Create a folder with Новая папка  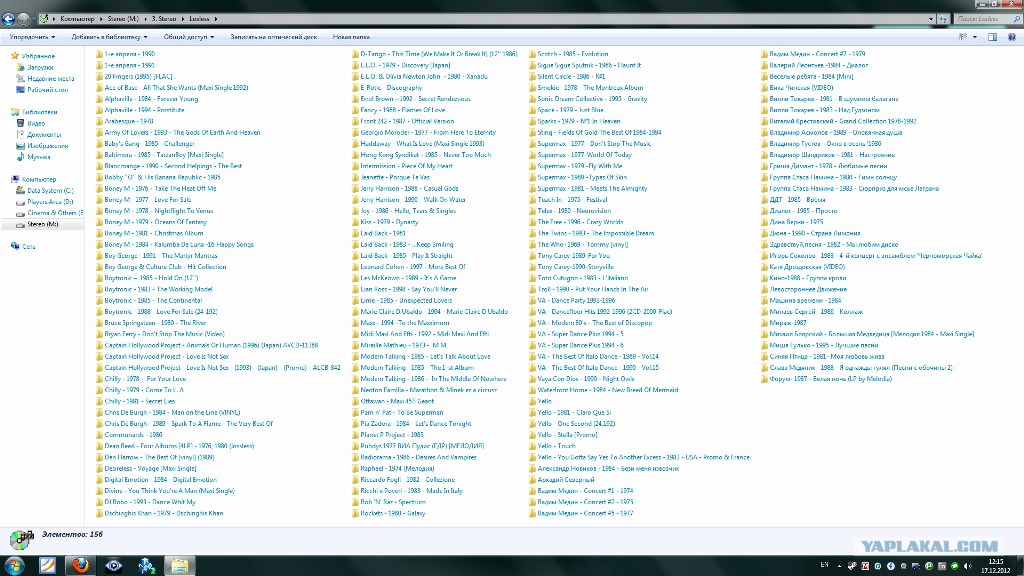[x=351, y=37]
